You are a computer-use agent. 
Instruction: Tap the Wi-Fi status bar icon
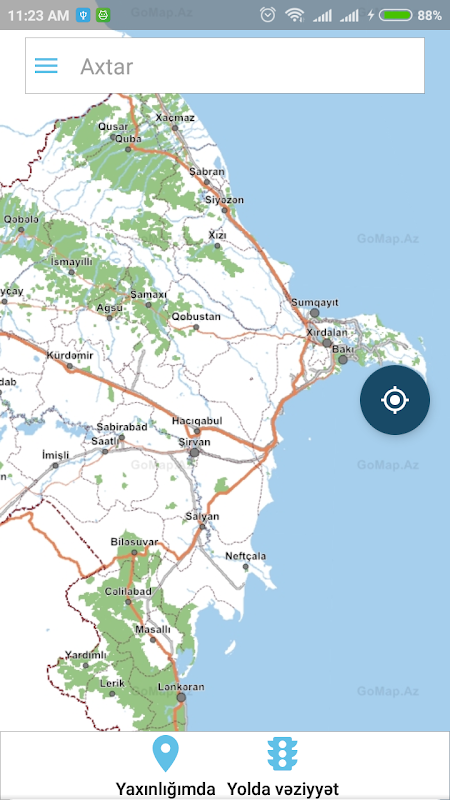pyautogui.click(x=294, y=15)
